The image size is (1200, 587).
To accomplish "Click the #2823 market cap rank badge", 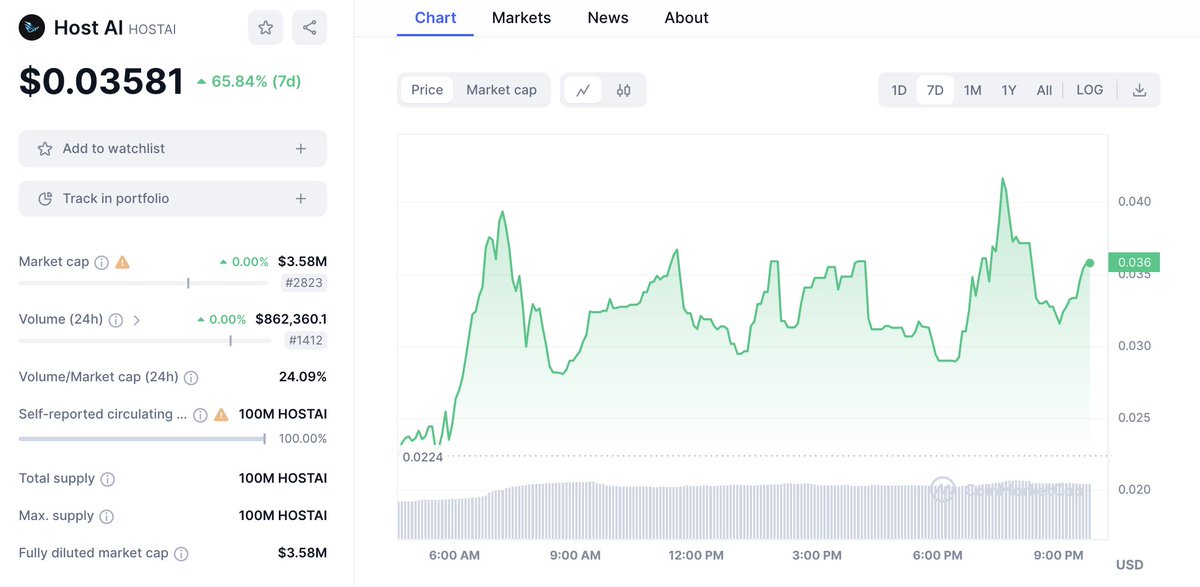I will 305,283.
